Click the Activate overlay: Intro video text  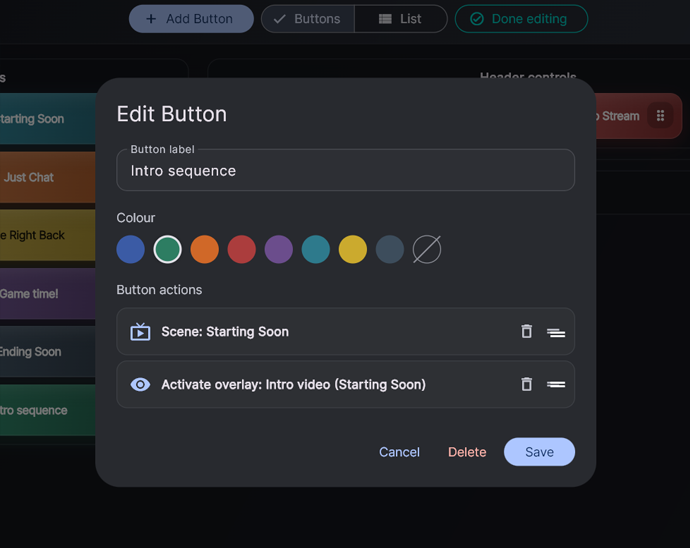point(294,385)
